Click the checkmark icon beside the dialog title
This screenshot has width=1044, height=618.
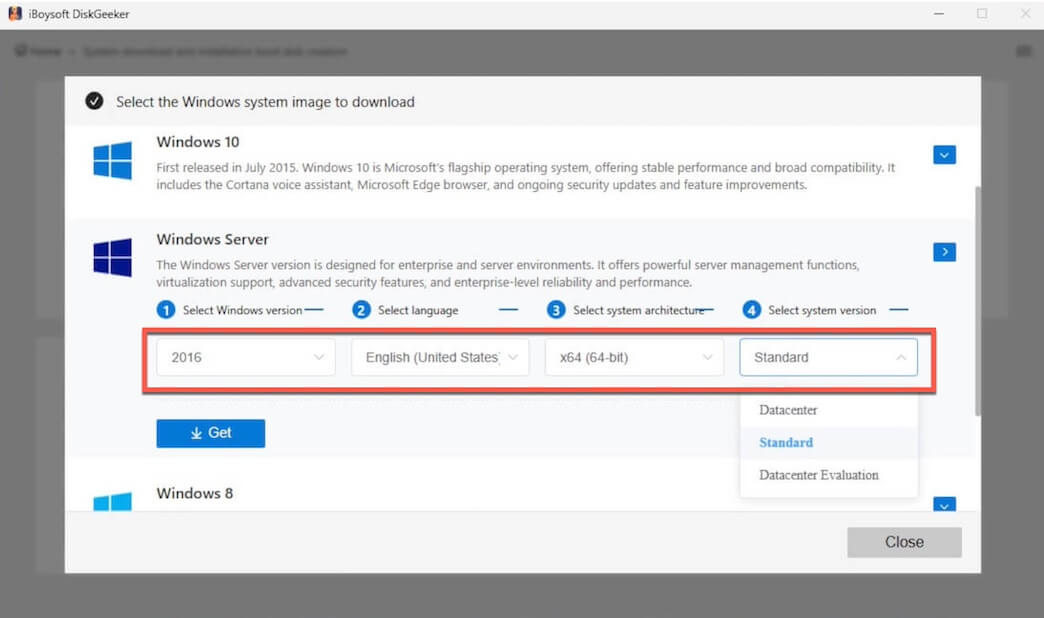coord(94,101)
